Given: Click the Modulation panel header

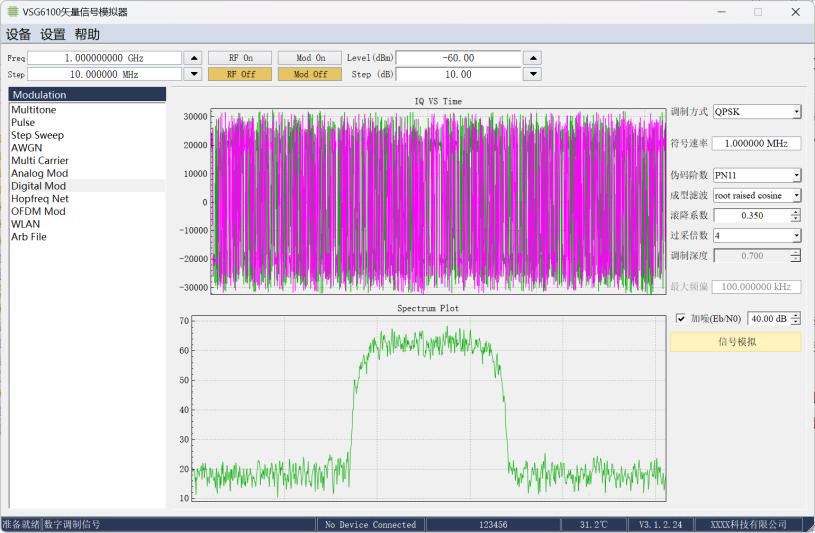Looking at the screenshot, I should tap(87, 94).
